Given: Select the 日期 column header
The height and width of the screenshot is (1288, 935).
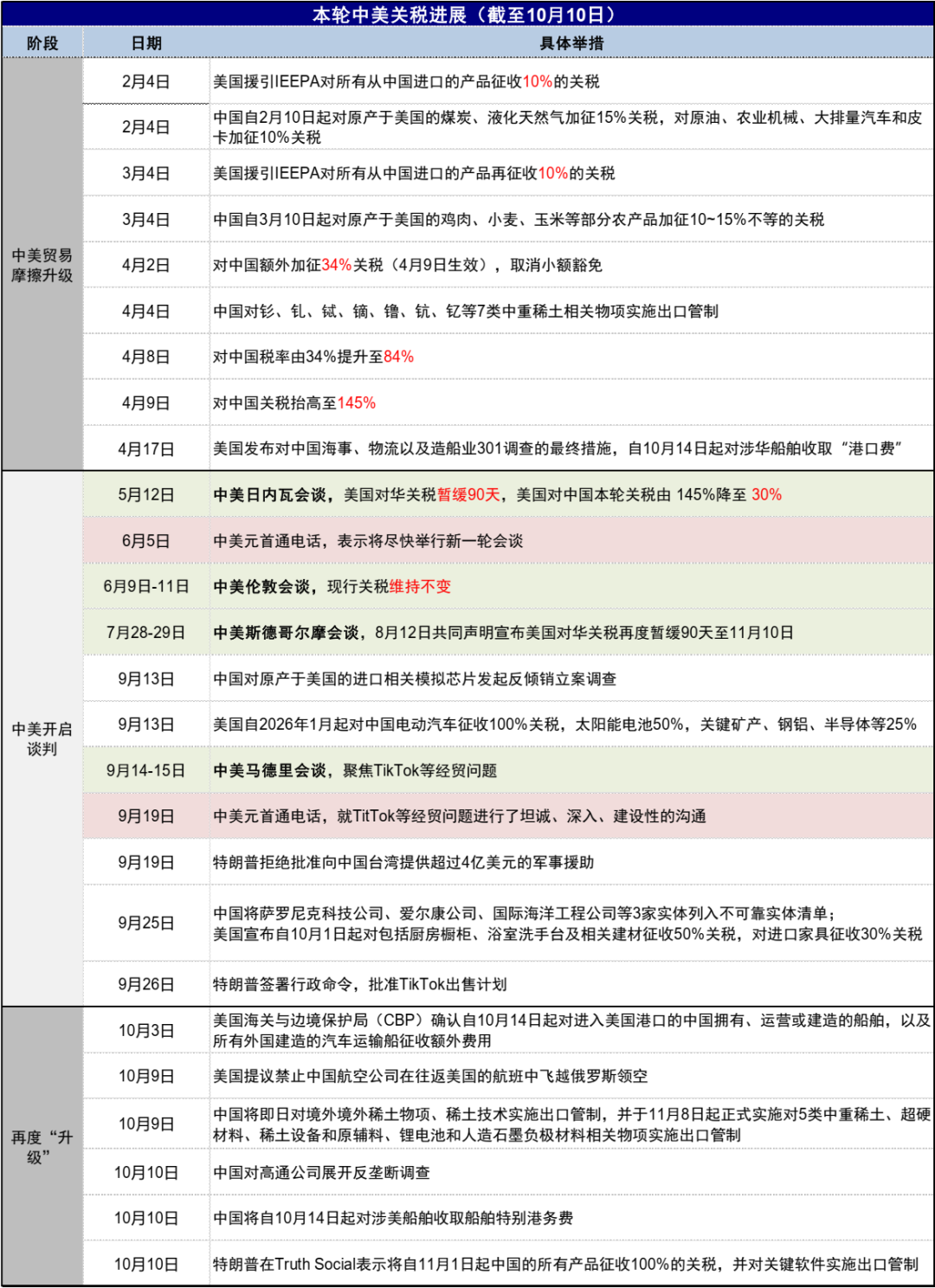Looking at the screenshot, I should [x=145, y=40].
